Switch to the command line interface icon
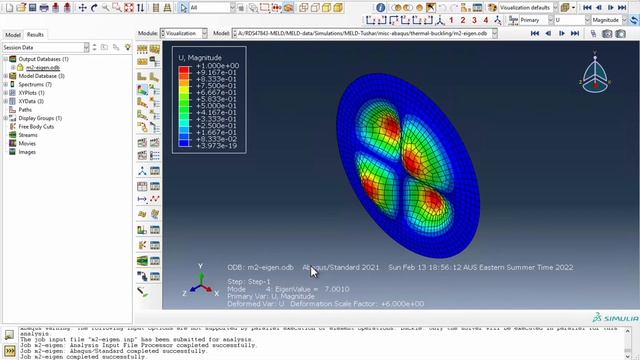This screenshot has width=640, height=360. [9, 351]
